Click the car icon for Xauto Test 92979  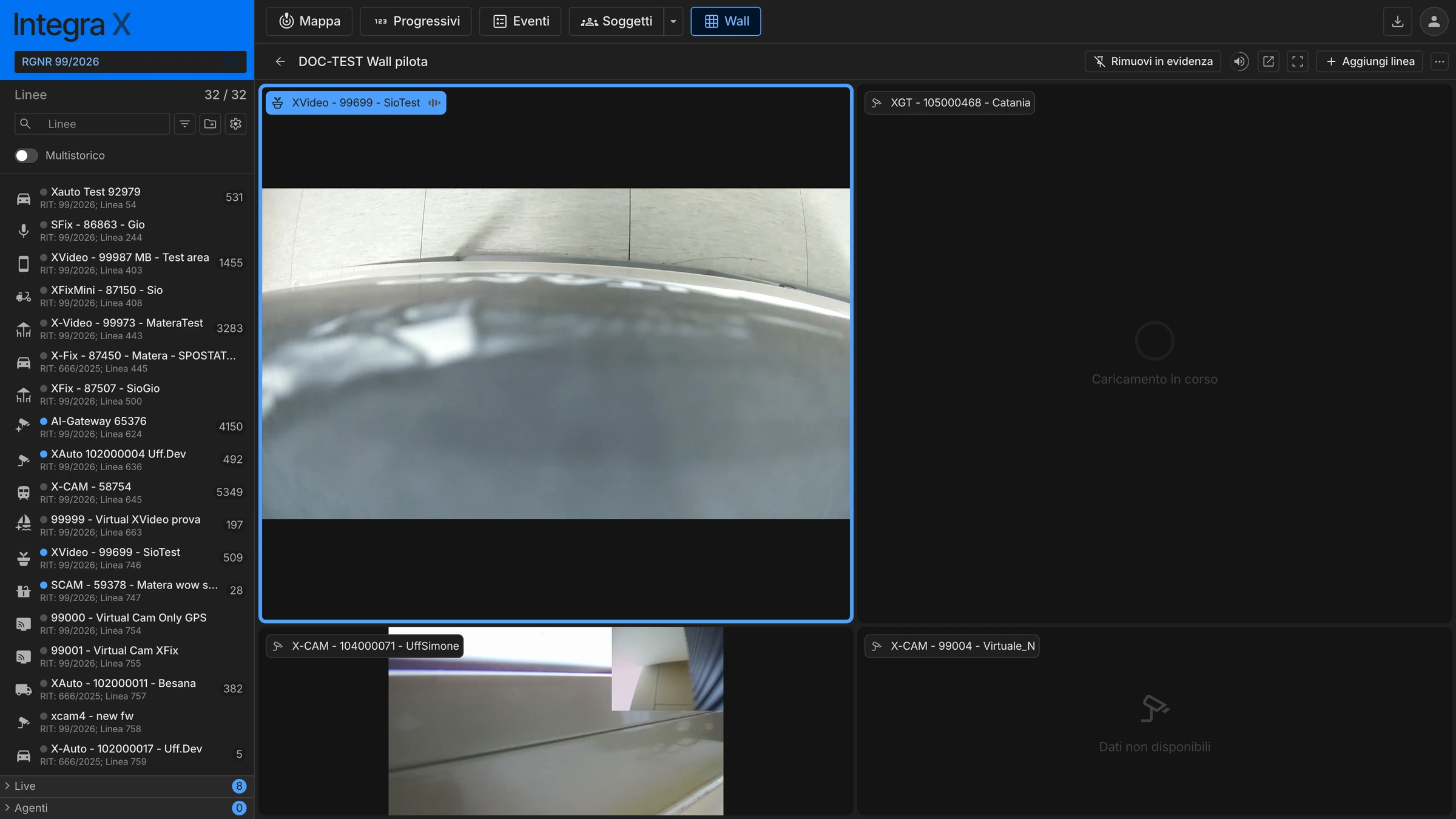tap(24, 198)
